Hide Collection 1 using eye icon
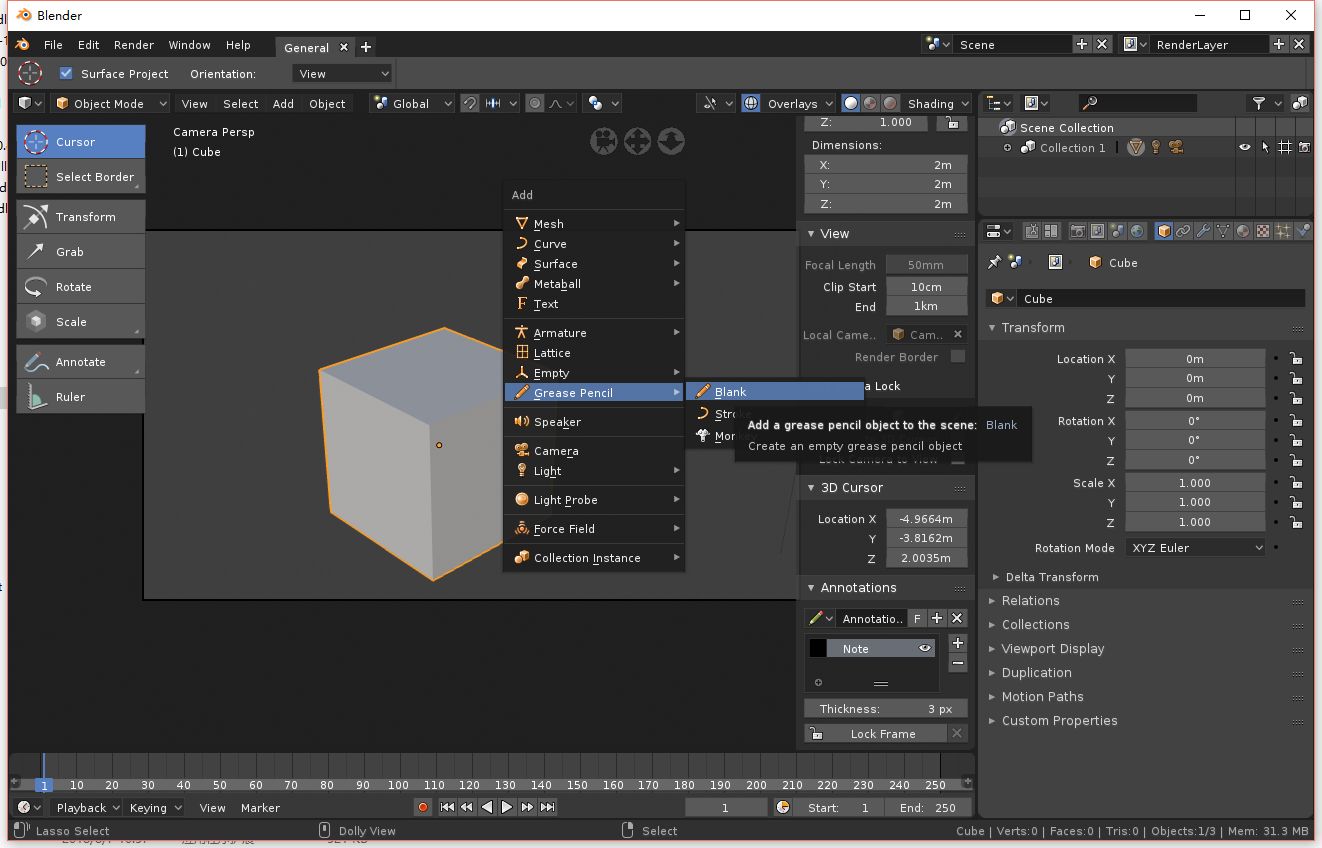This screenshot has height=848, width=1322. coord(1245,147)
